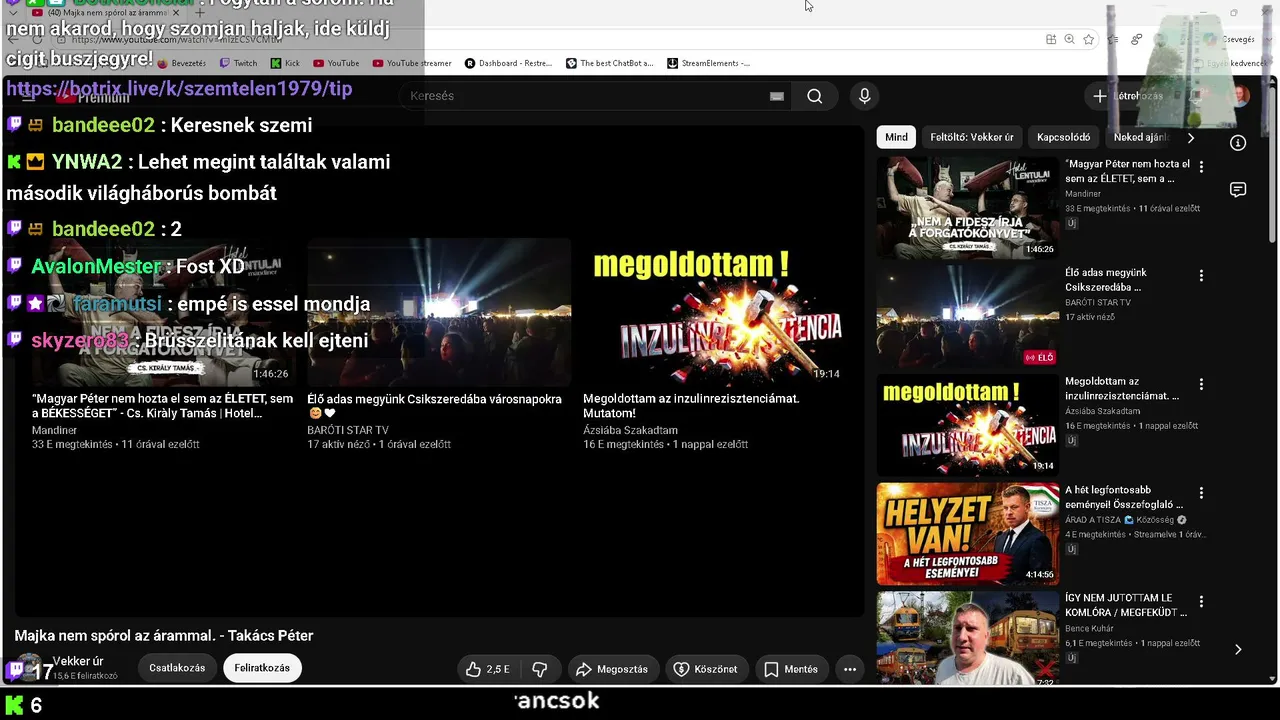Open the 'HELYZET VAN!' video thumbnail
Viewport: 1280px width, 720px height.
coord(967,534)
